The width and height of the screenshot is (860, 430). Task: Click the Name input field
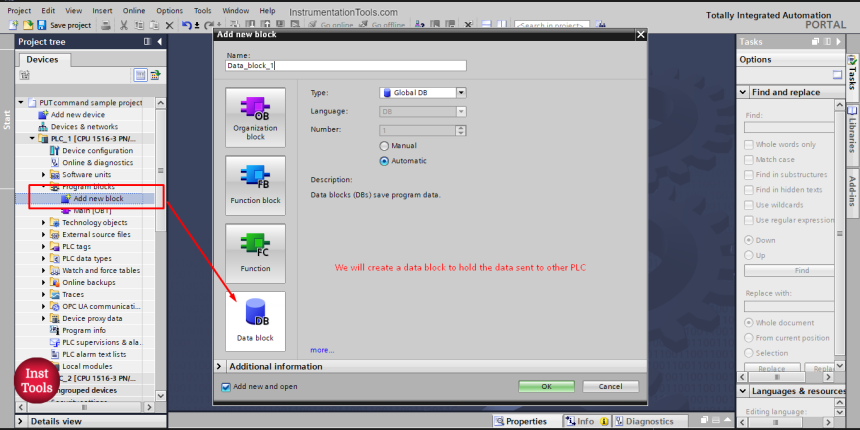pos(345,65)
